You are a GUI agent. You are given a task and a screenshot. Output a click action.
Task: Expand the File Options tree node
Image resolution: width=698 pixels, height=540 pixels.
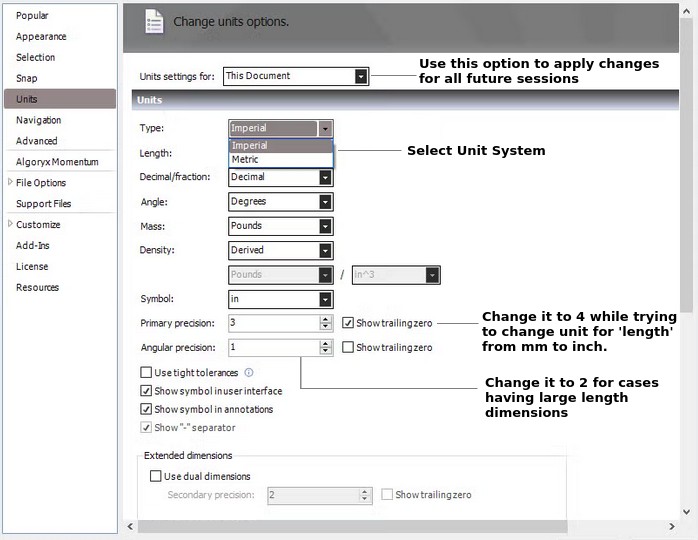click(11, 183)
